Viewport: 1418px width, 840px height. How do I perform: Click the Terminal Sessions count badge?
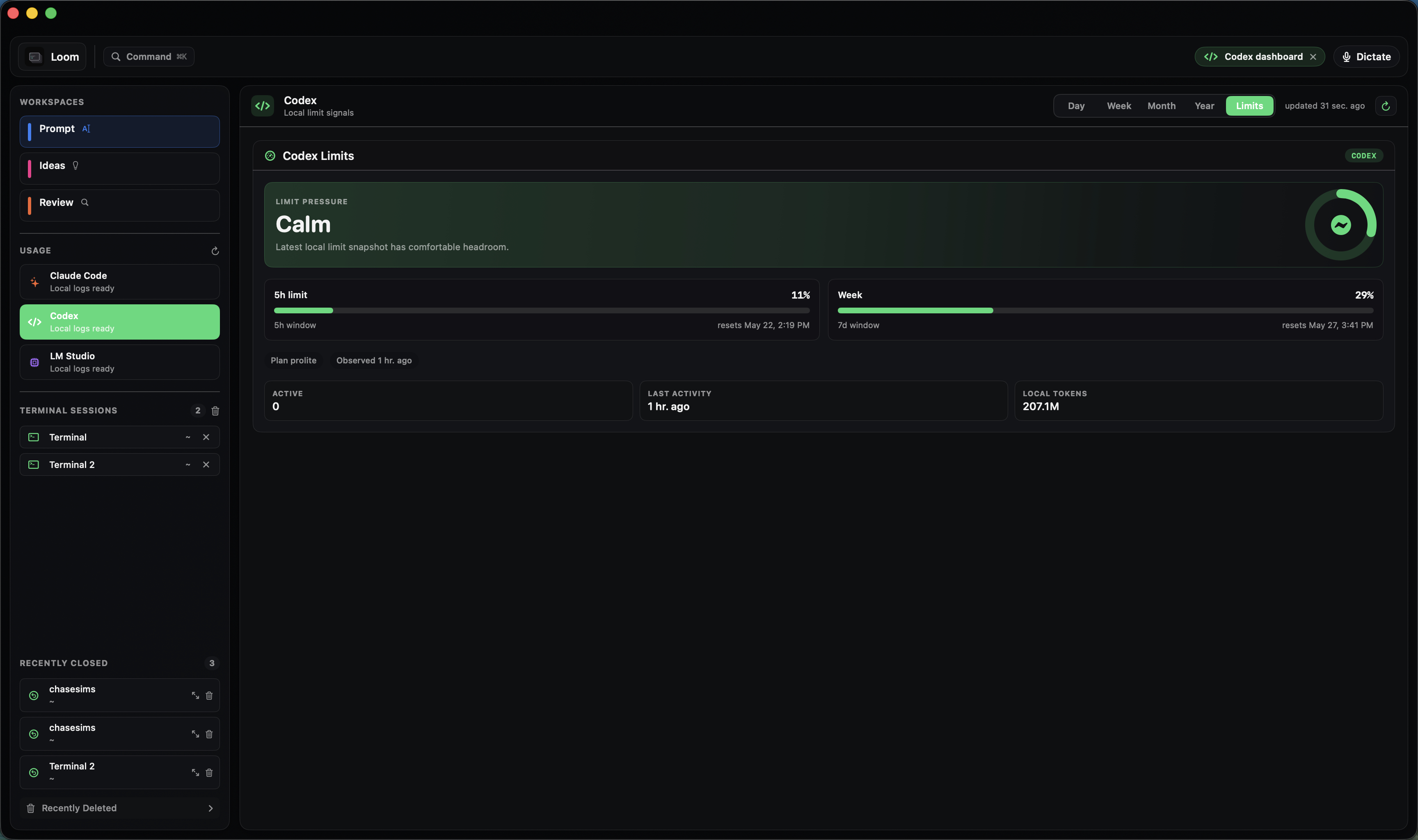point(197,411)
